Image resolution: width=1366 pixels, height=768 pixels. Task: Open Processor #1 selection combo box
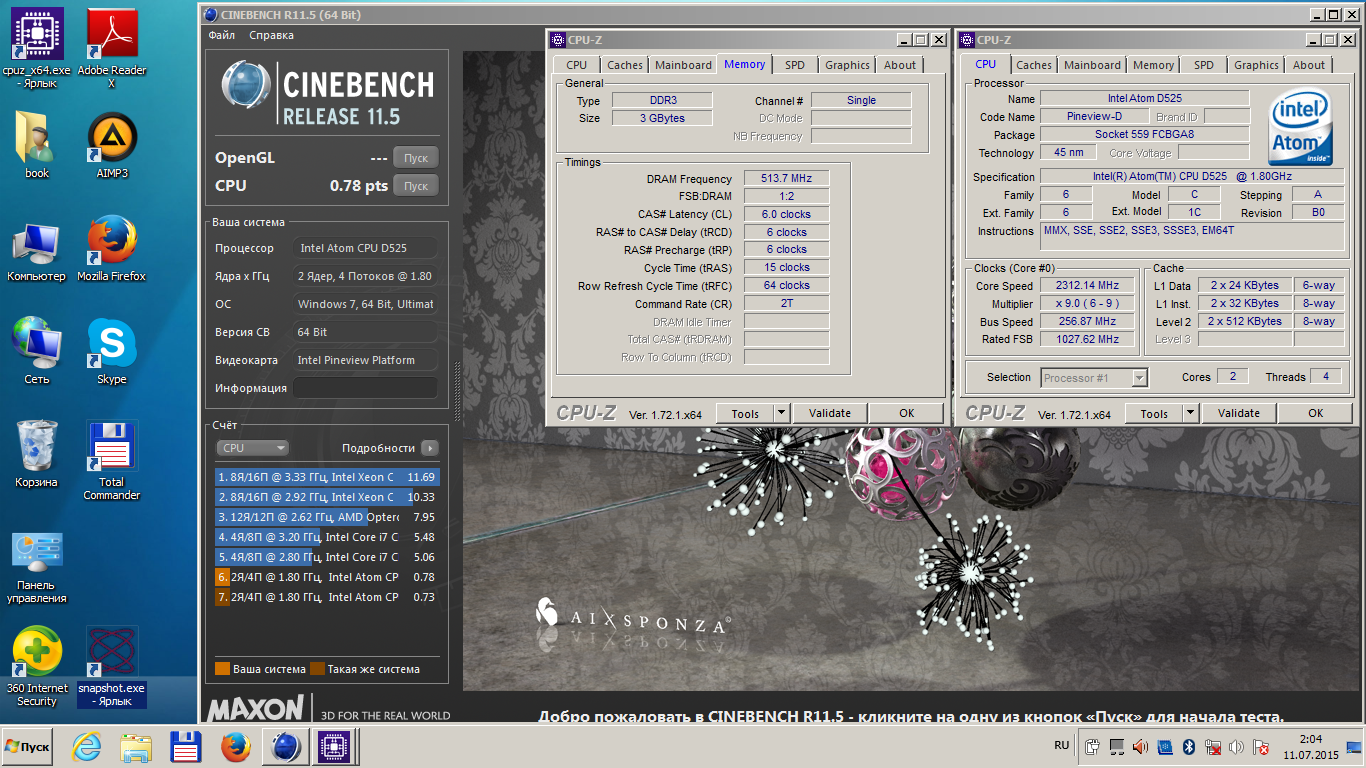tap(1094, 377)
